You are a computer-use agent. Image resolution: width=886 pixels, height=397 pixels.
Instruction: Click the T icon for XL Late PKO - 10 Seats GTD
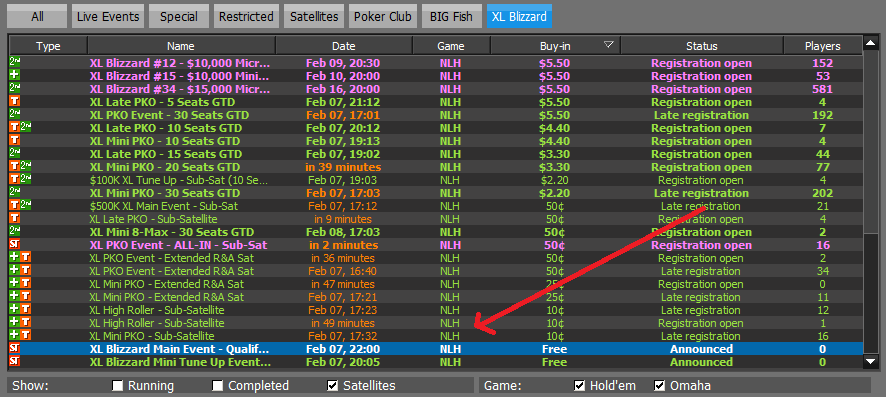click(x=15, y=128)
